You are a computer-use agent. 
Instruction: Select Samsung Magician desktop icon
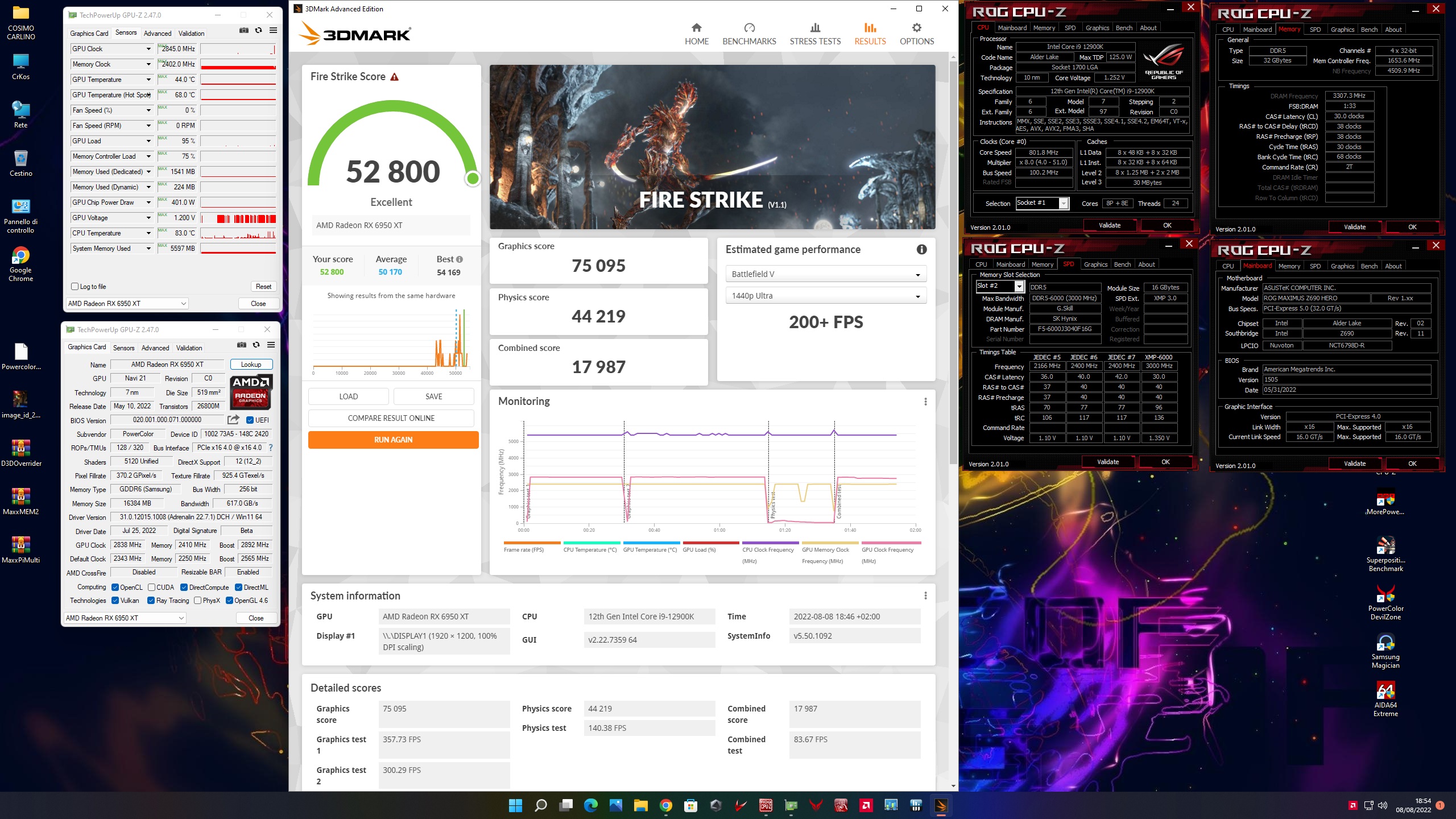(1385, 651)
